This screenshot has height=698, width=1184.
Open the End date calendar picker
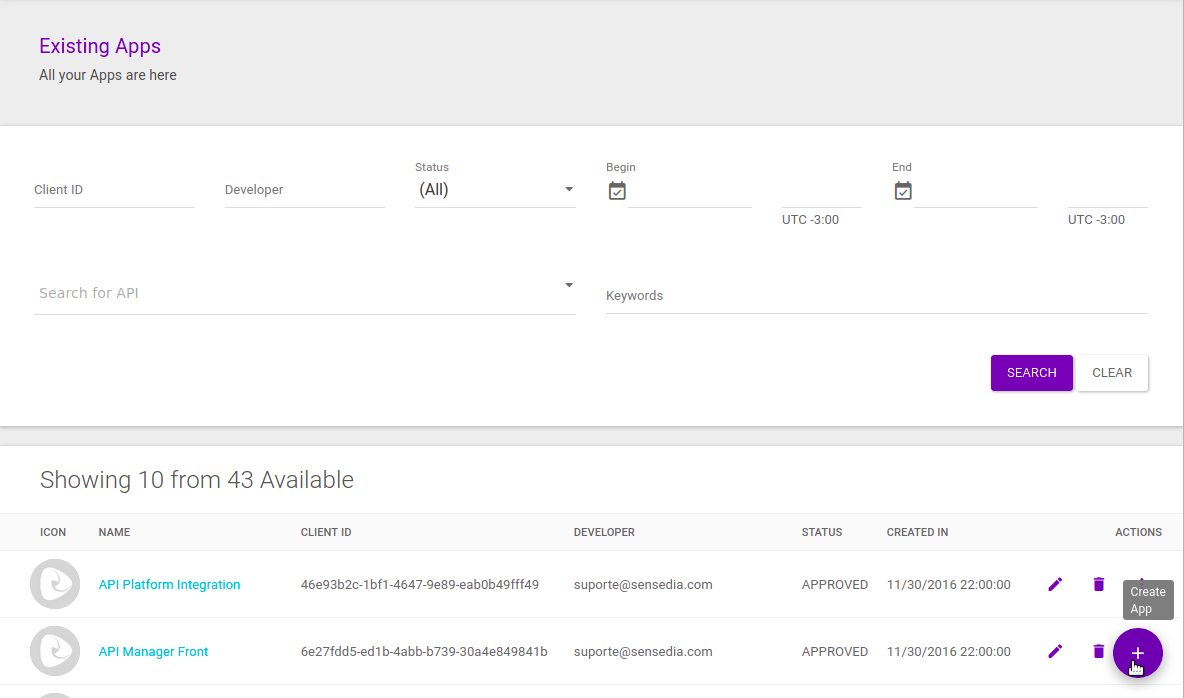[x=903, y=191]
